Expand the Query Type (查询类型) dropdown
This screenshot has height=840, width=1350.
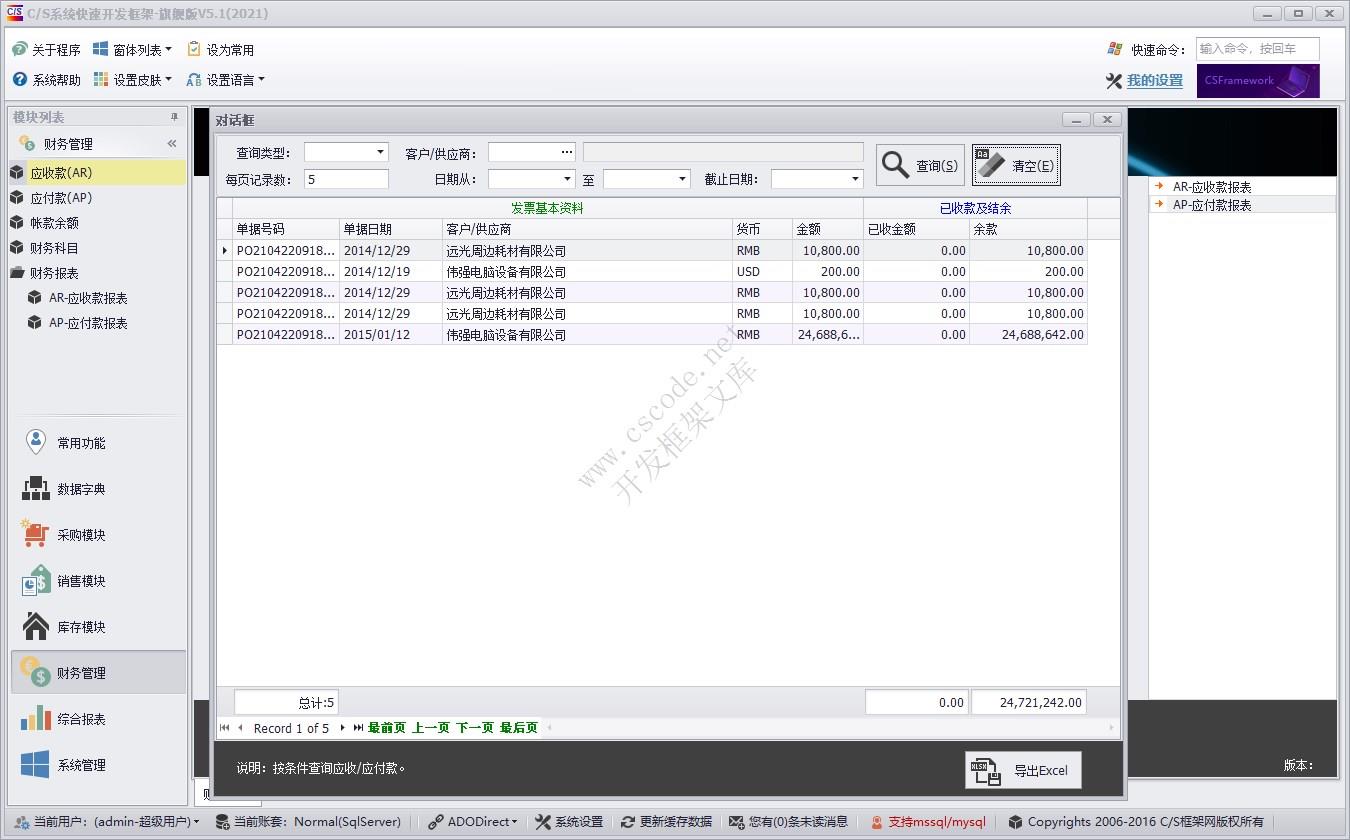click(x=380, y=153)
